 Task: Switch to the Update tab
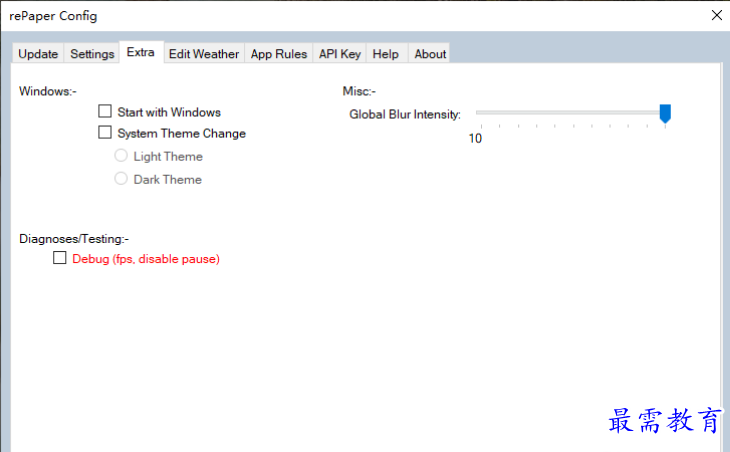38,54
